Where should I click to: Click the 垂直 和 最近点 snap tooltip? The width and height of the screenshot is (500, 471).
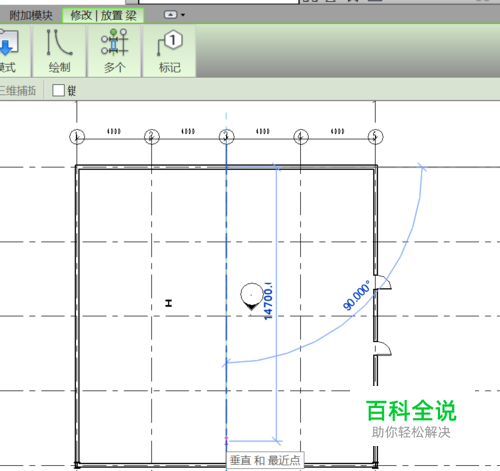tap(265, 460)
